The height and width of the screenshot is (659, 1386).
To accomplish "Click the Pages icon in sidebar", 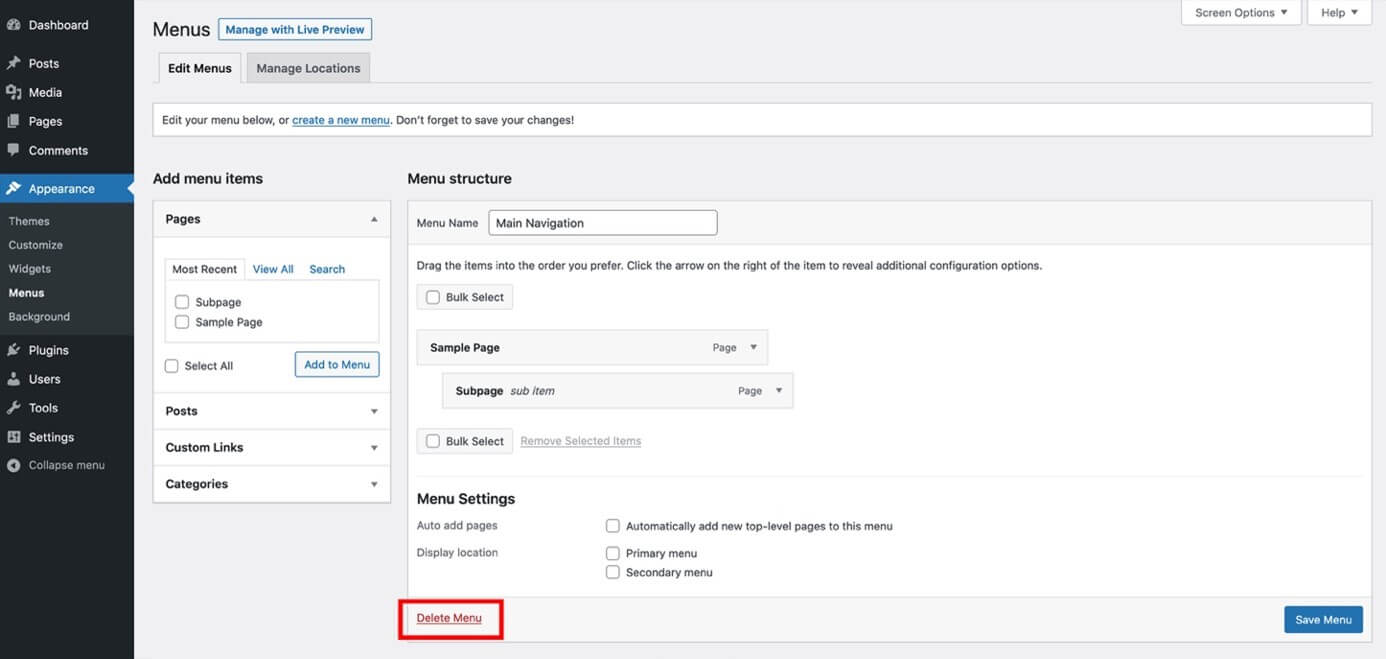I will tap(13, 121).
